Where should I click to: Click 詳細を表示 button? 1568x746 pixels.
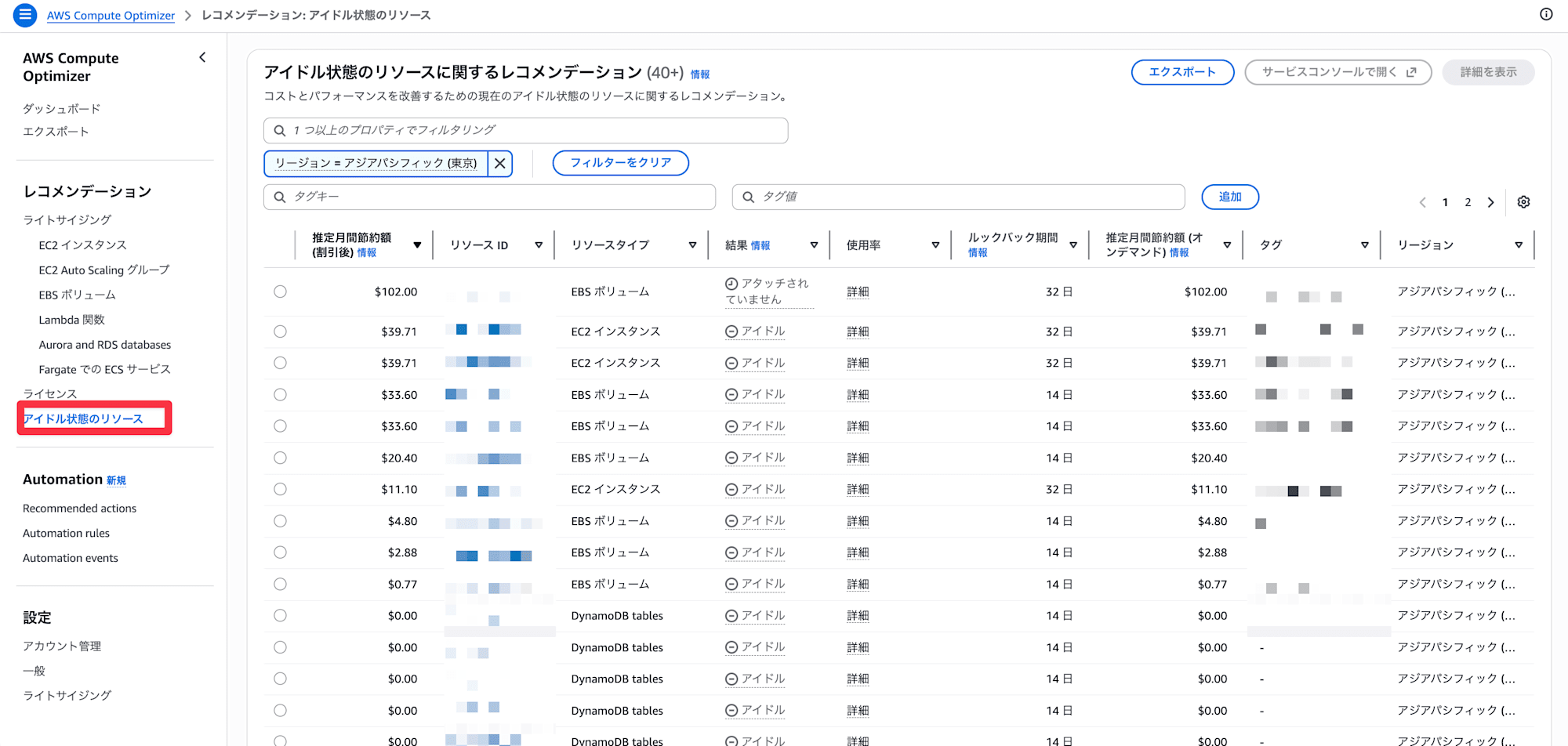tap(1488, 72)
